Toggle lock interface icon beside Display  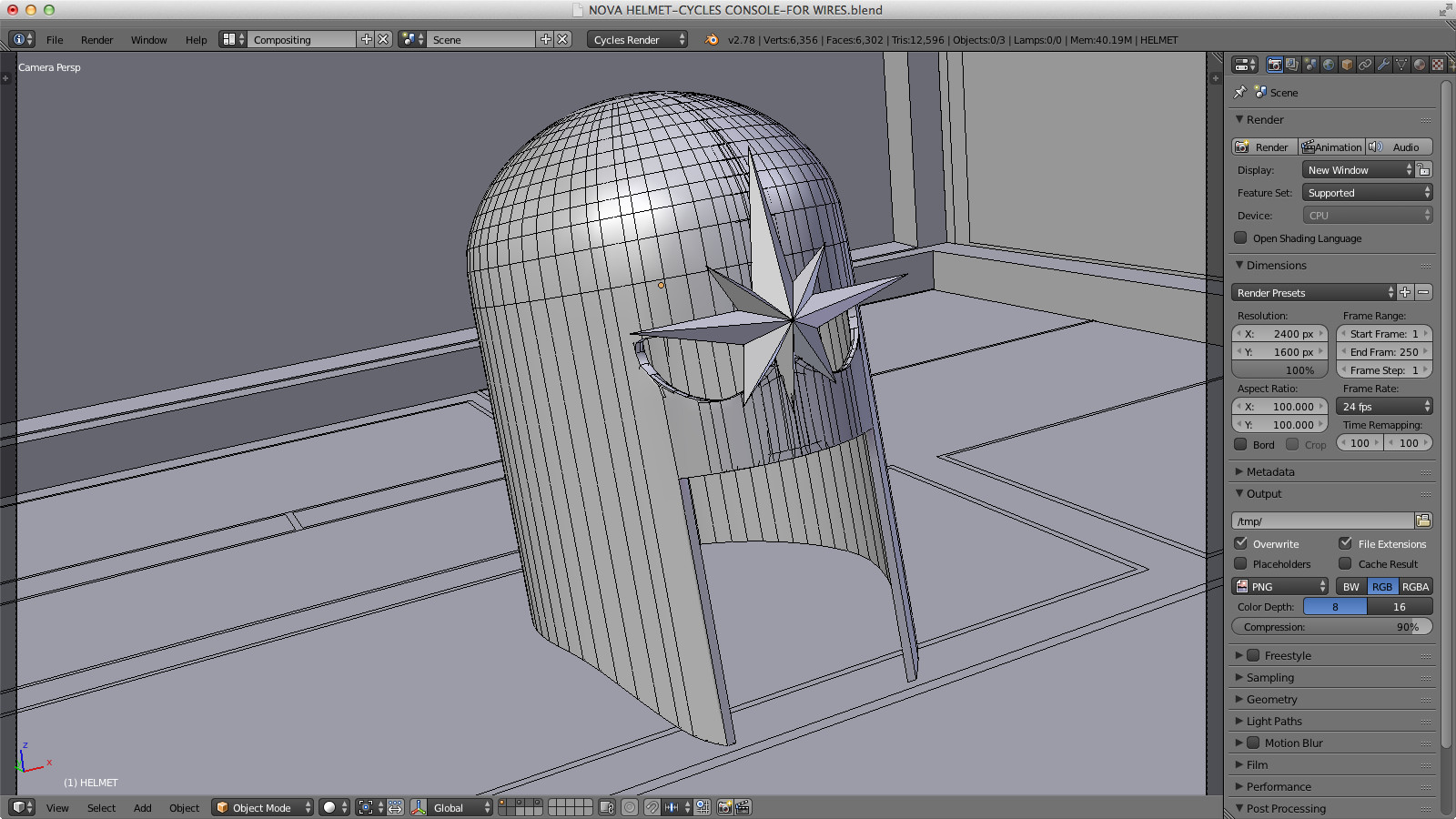click(1424, 170)
